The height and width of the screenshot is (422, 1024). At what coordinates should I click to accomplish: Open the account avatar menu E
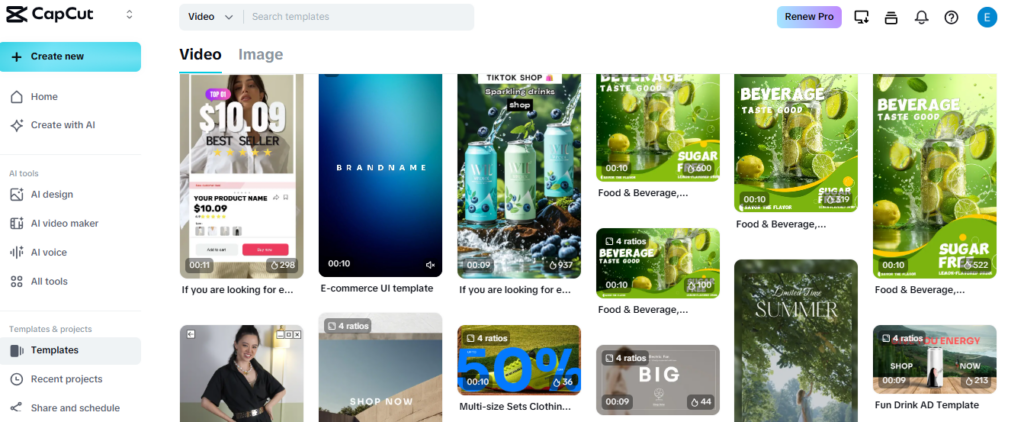987,17
